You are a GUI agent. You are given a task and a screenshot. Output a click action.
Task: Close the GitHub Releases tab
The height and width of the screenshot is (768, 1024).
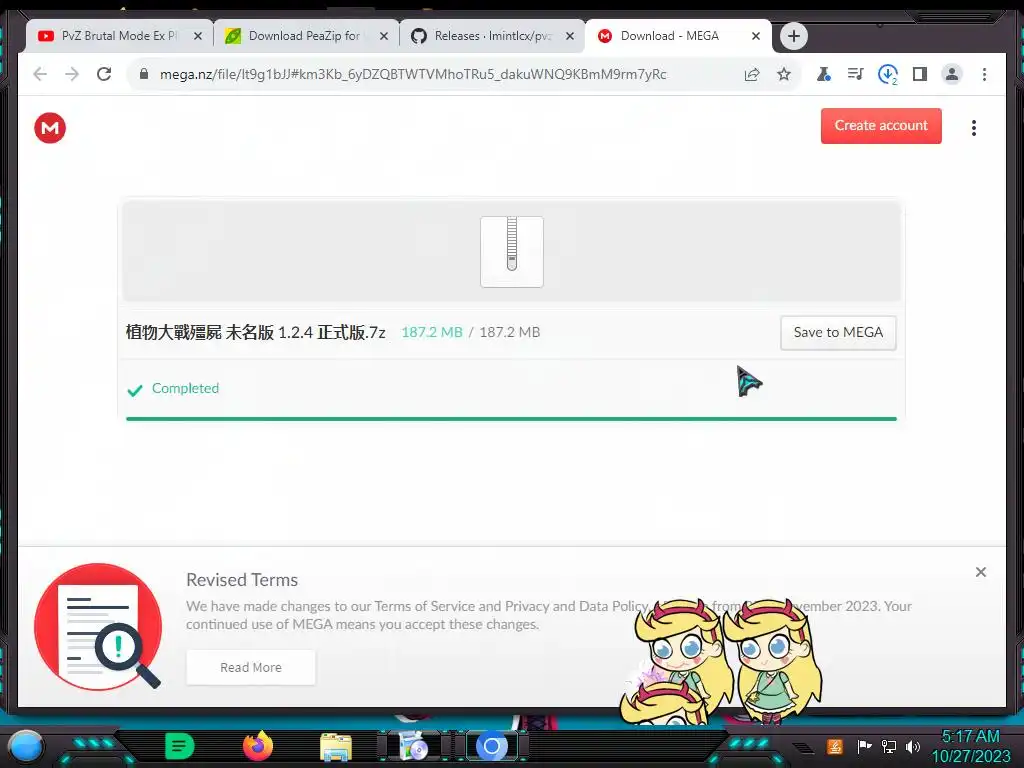[570, 37]
